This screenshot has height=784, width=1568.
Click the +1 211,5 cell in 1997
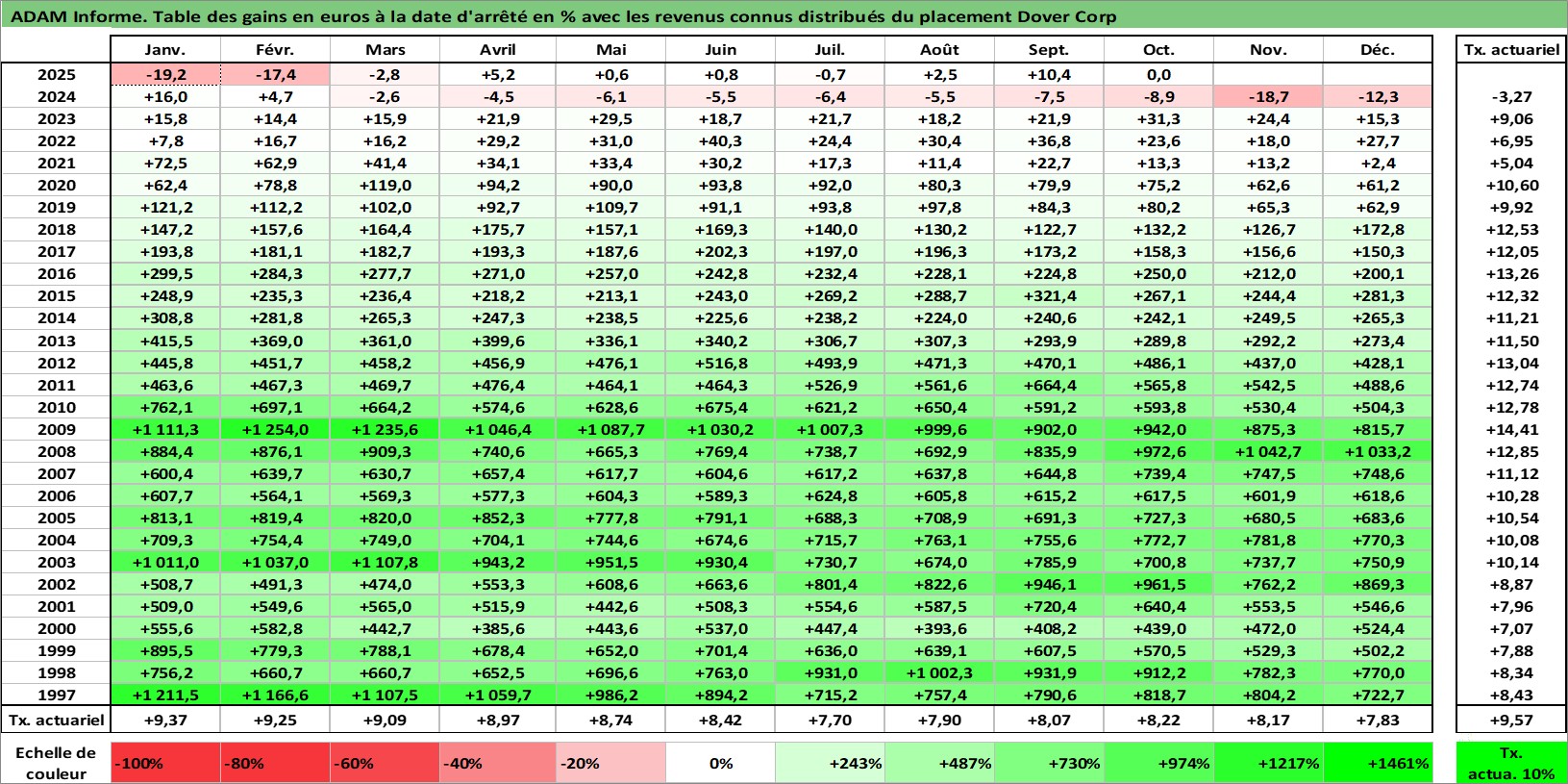coord(166,695)
